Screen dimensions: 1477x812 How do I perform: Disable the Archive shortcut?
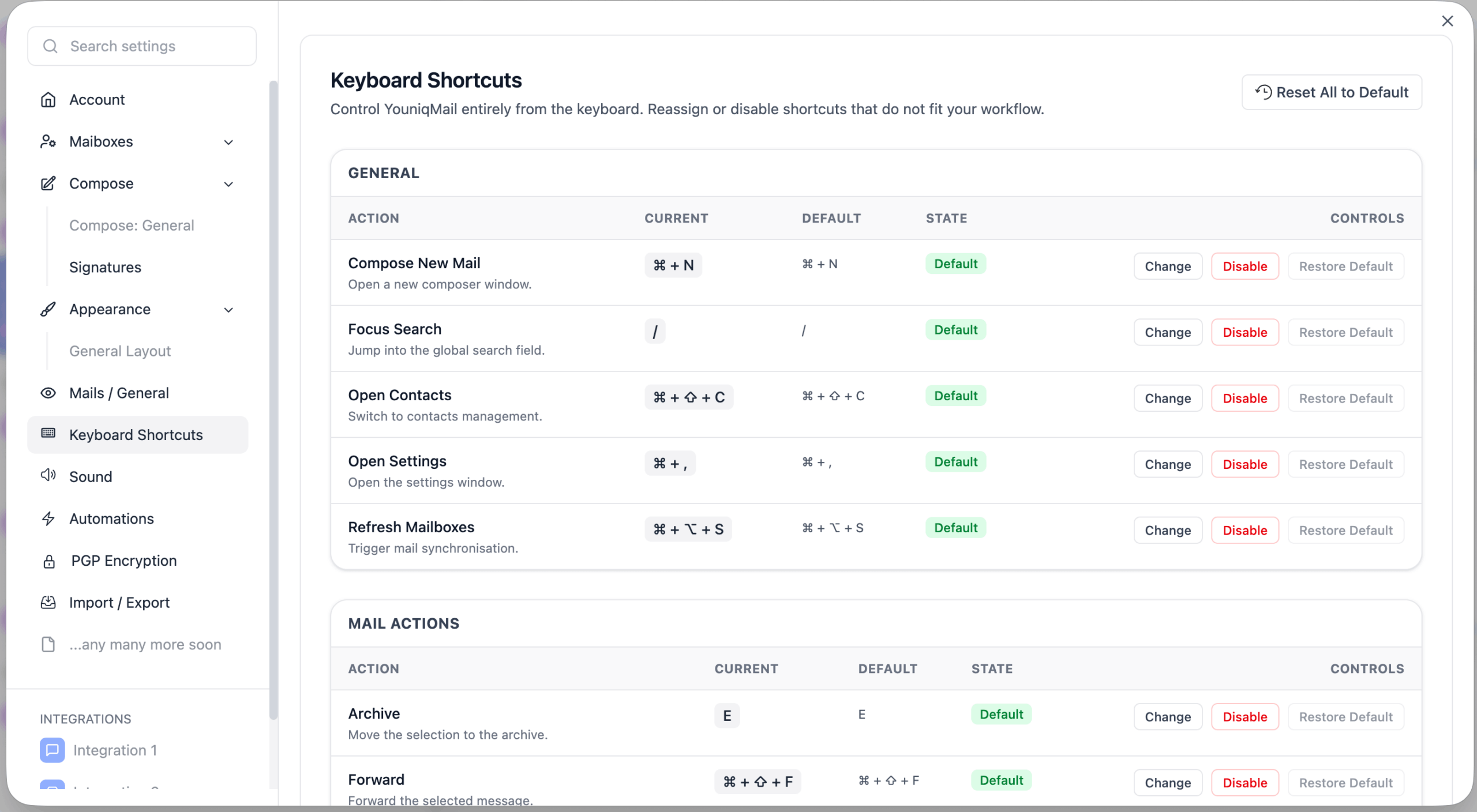pyautogui.click(x=1244, y=717)
